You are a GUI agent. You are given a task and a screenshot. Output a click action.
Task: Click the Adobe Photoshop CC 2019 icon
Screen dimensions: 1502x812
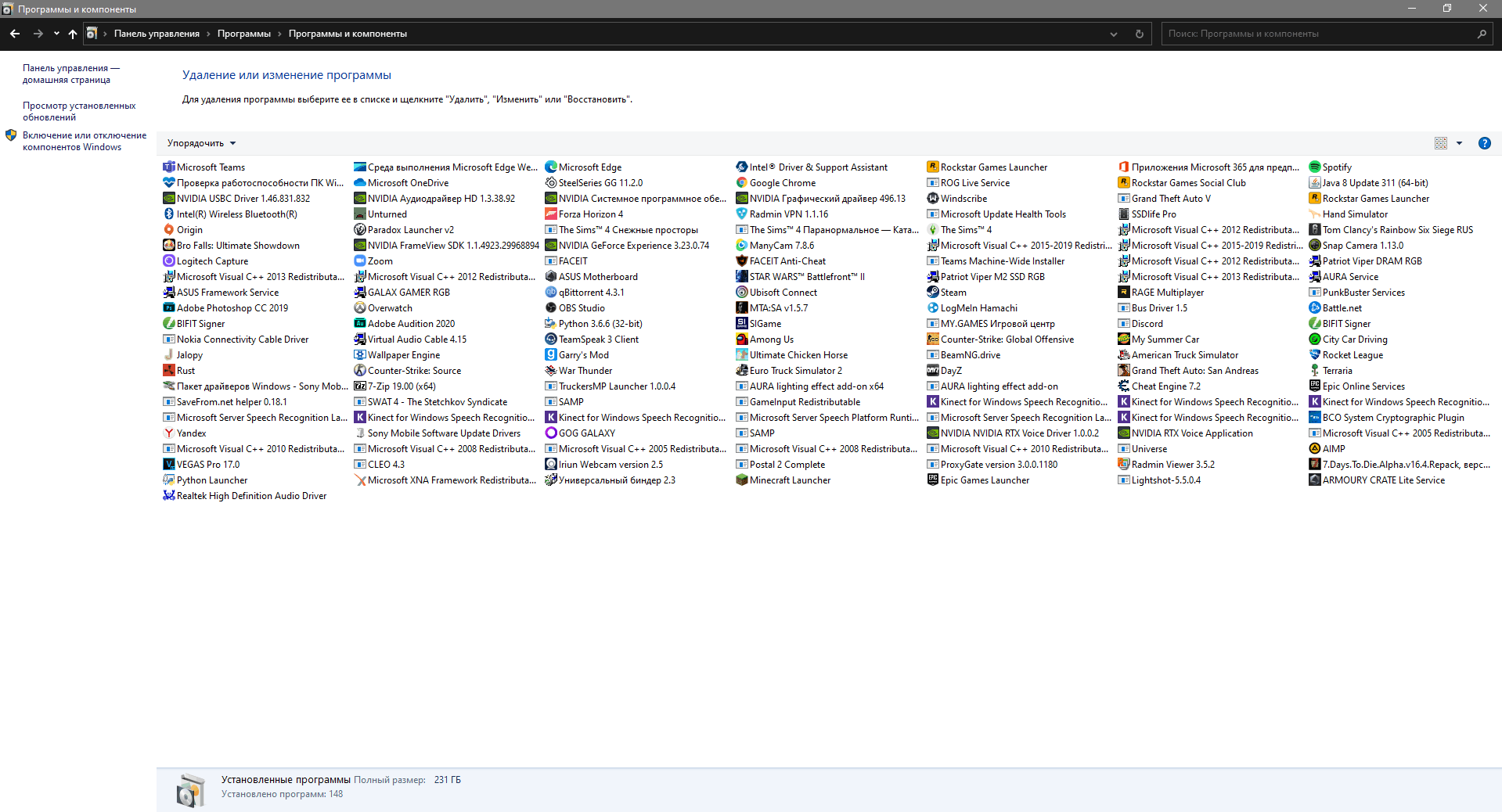click(169, 307)
